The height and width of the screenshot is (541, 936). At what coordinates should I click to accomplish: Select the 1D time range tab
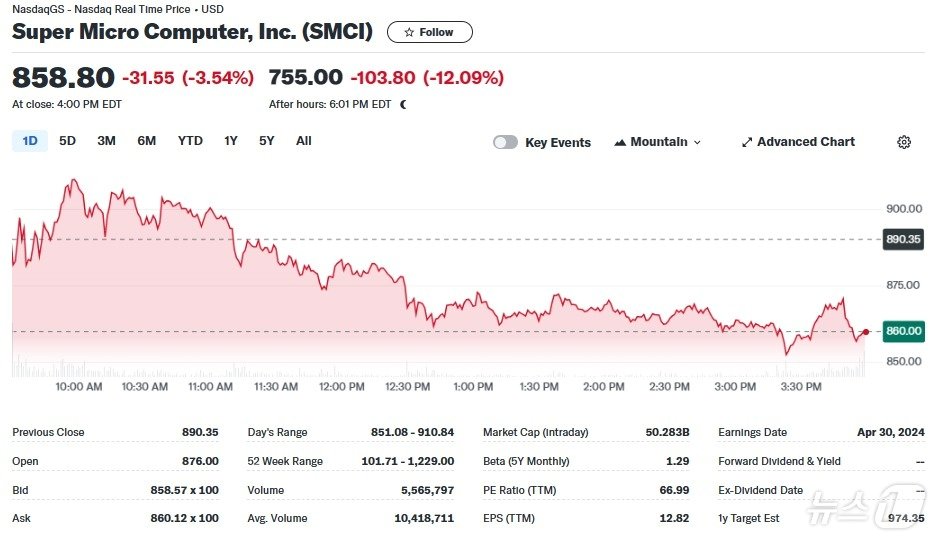coord(30,141)
